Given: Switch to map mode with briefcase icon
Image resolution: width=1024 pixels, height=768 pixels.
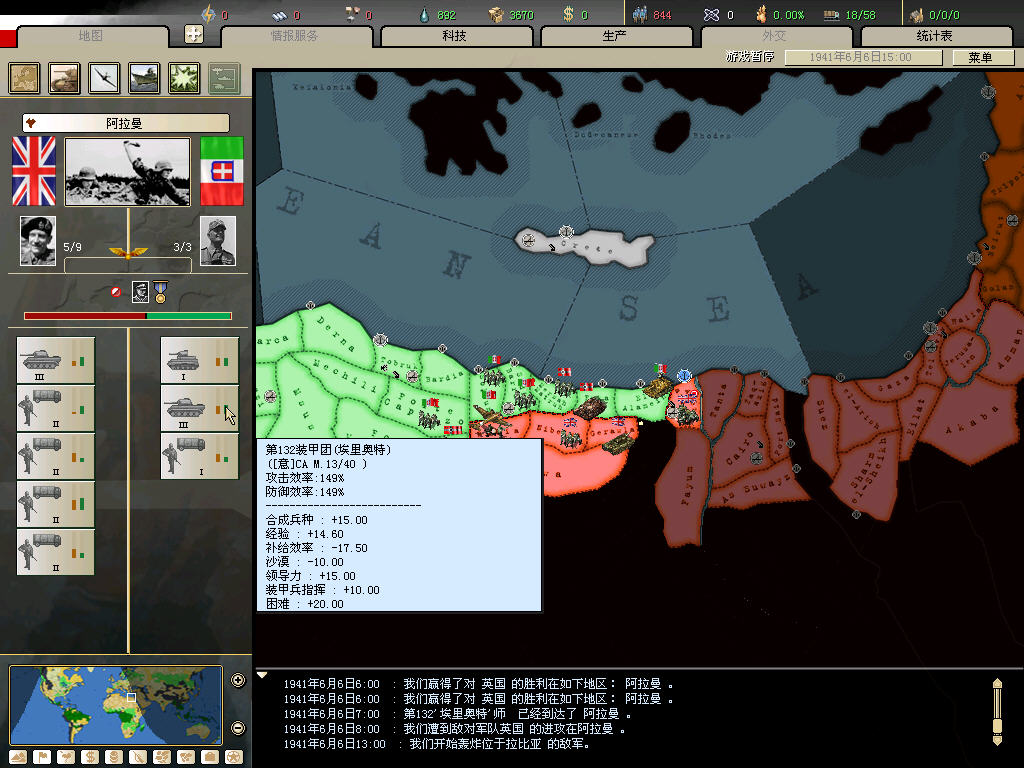Looking at the screenshot, I should [x=210, y=757].
